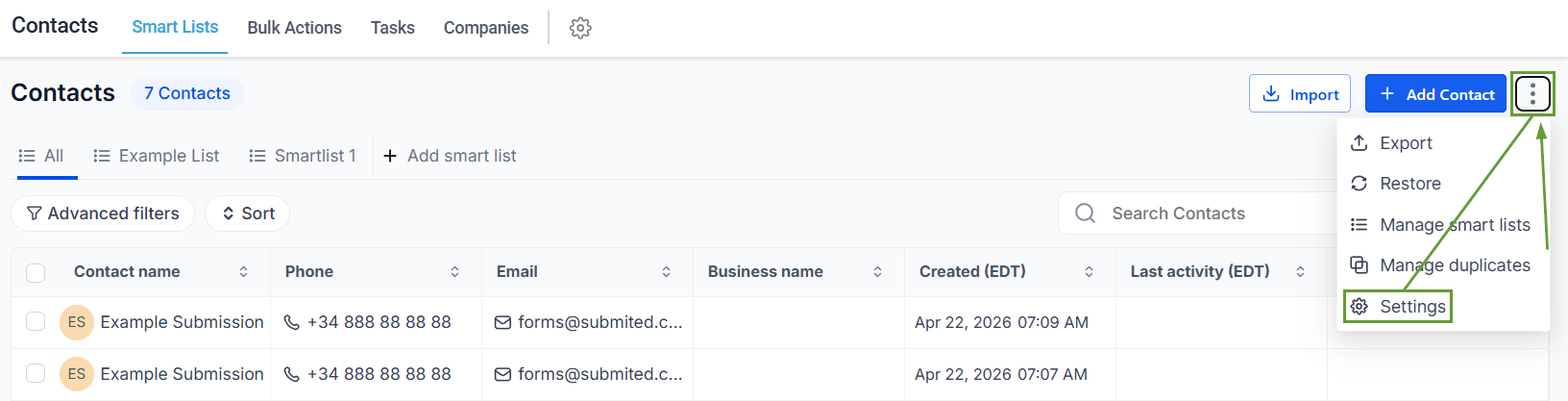This screenshot has width=1568, height=401.
Task: Click the phone icon in the first contact row
Action: [x=292, y=322]
